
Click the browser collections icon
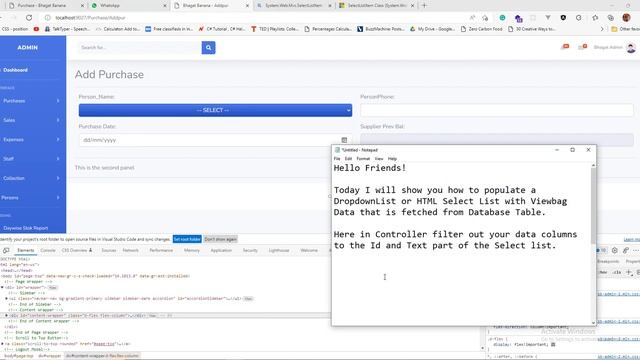(611, 18)
